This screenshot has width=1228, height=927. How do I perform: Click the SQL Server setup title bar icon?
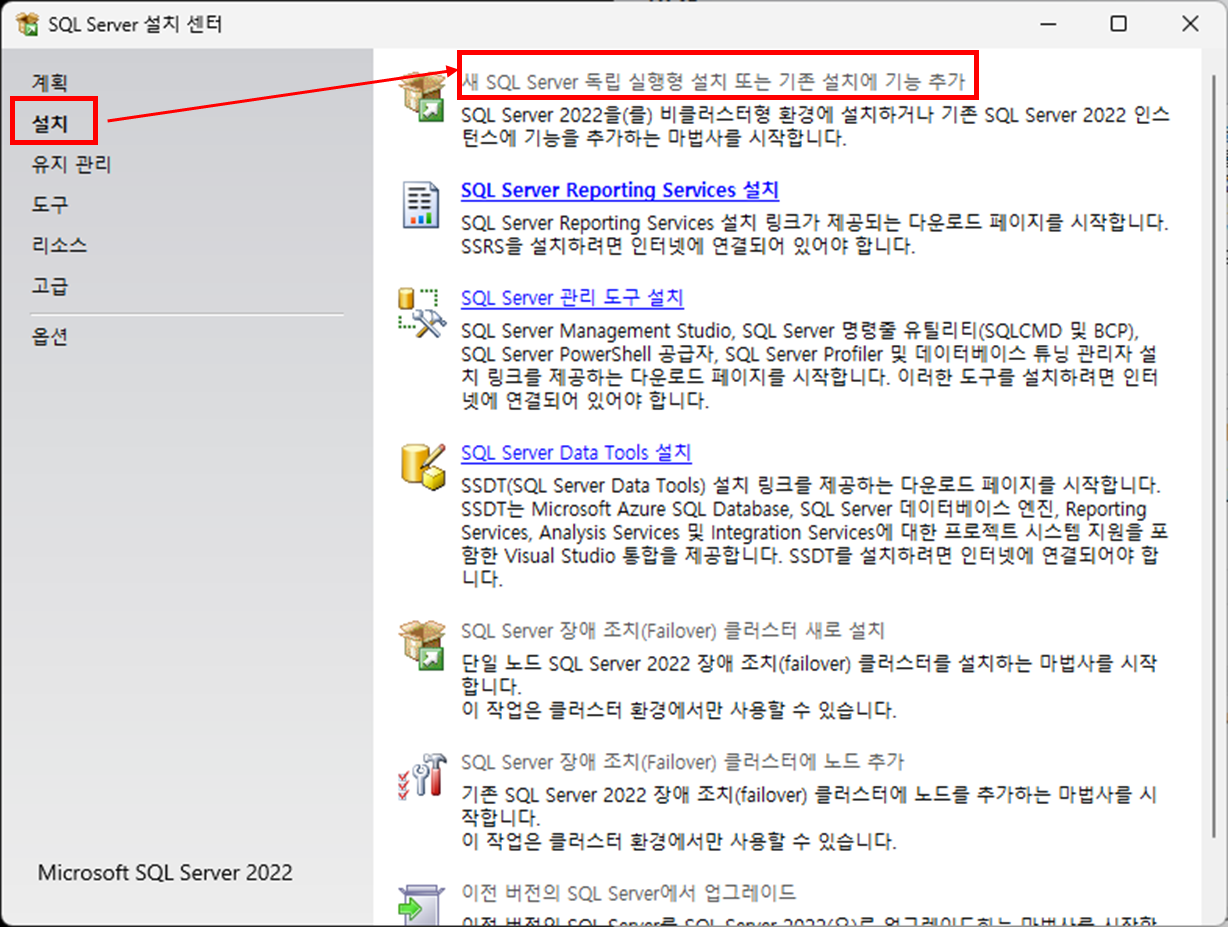coord(27,25)
